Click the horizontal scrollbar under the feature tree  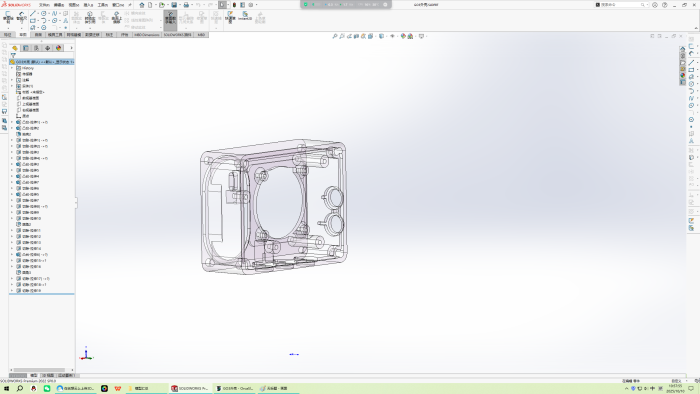click(x=42, y=370)
